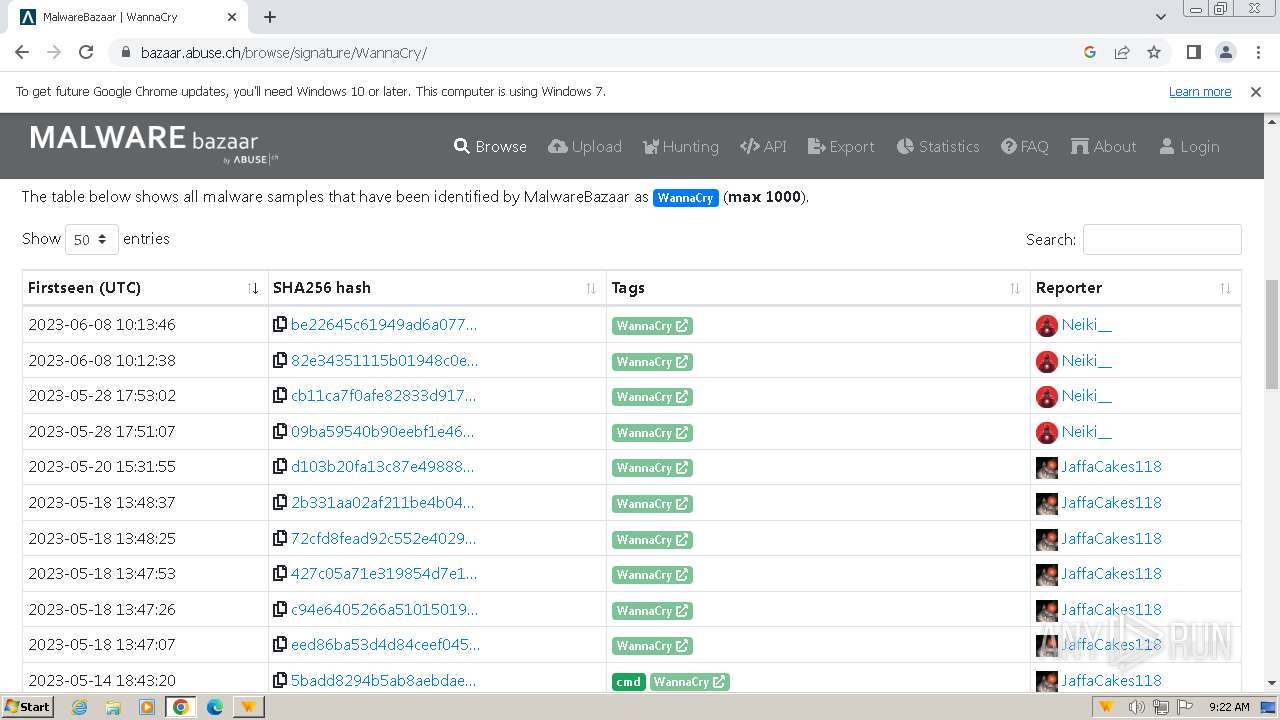
Task: Copy hash 5badd8294b5ab8aebdae via its copy icon
Action: pyautogui.click(x=280, y=680)
